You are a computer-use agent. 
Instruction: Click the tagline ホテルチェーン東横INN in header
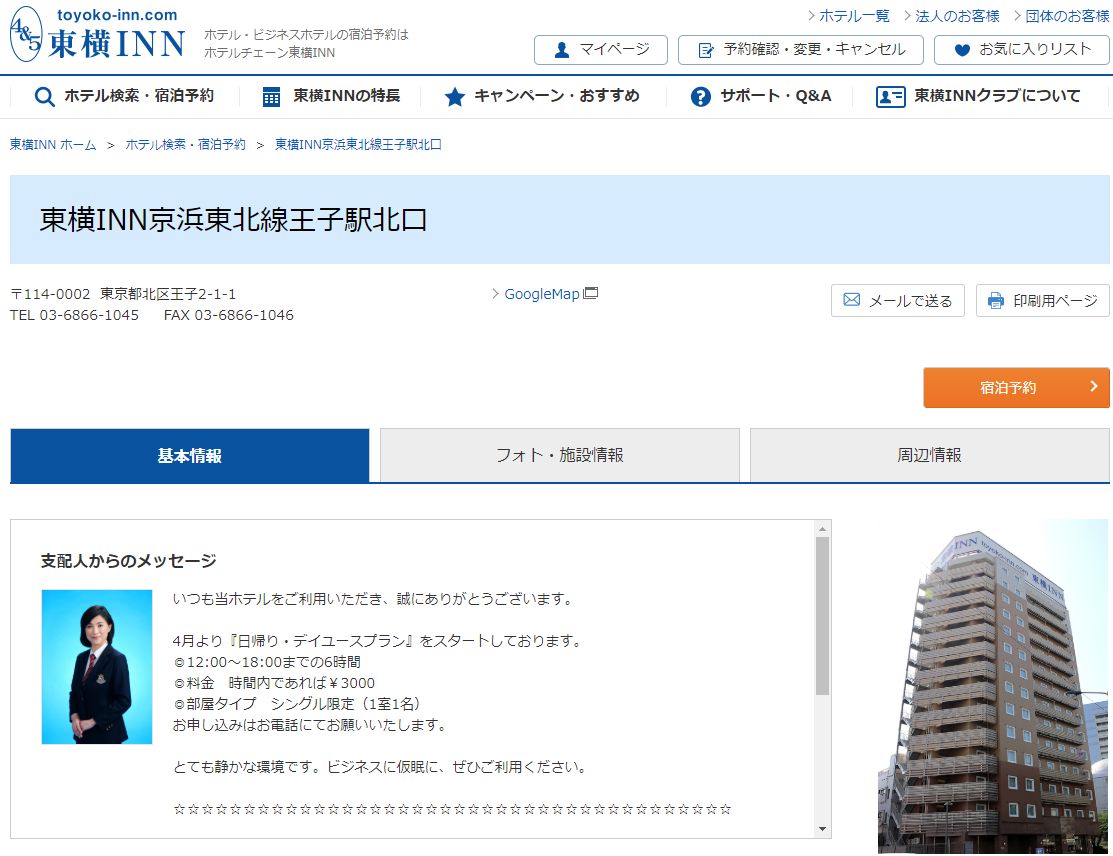[270, 53]
